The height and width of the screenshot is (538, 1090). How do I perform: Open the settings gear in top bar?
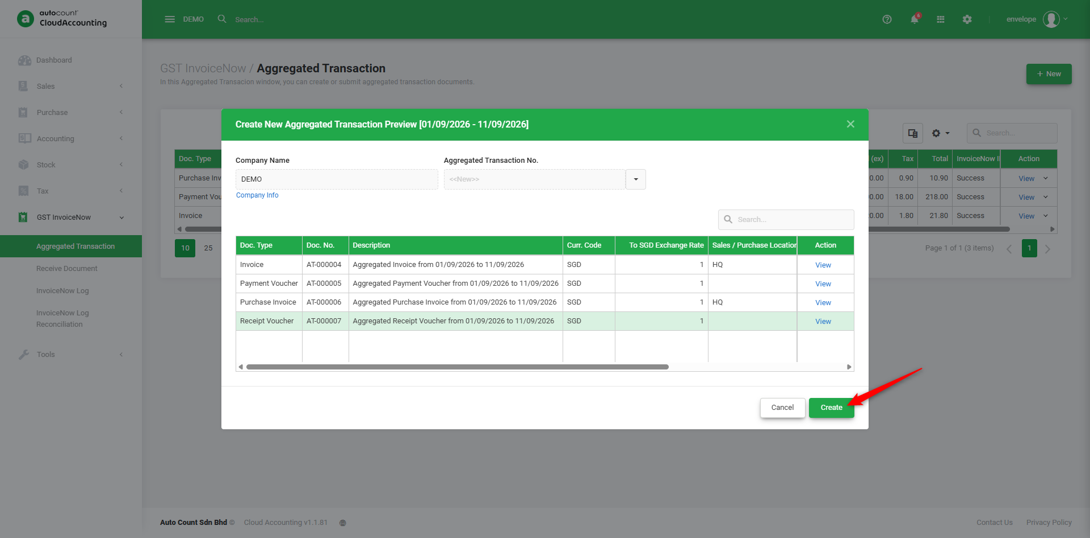point(967,19)
